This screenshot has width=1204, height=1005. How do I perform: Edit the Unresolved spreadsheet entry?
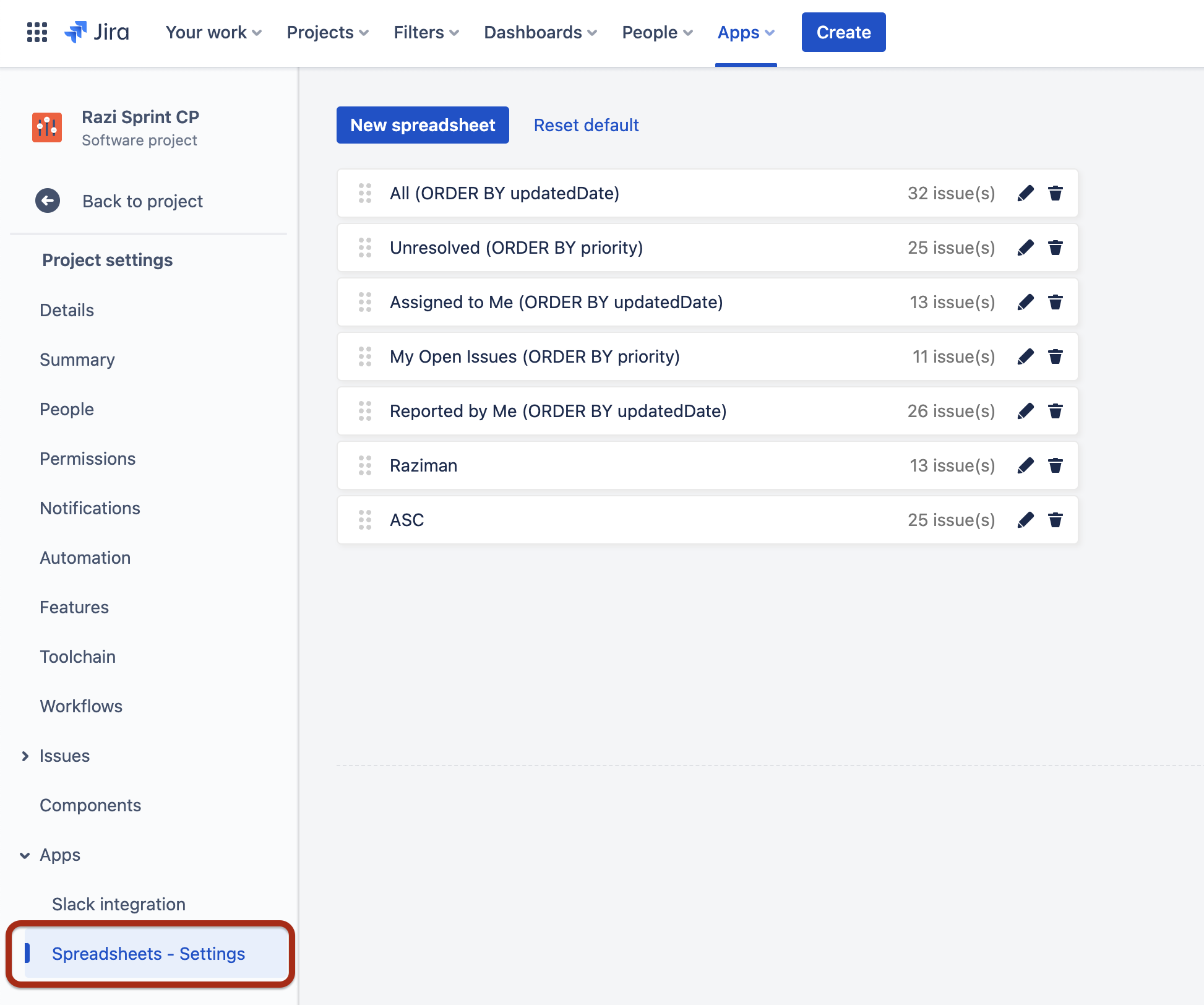tap(1025, 248)
